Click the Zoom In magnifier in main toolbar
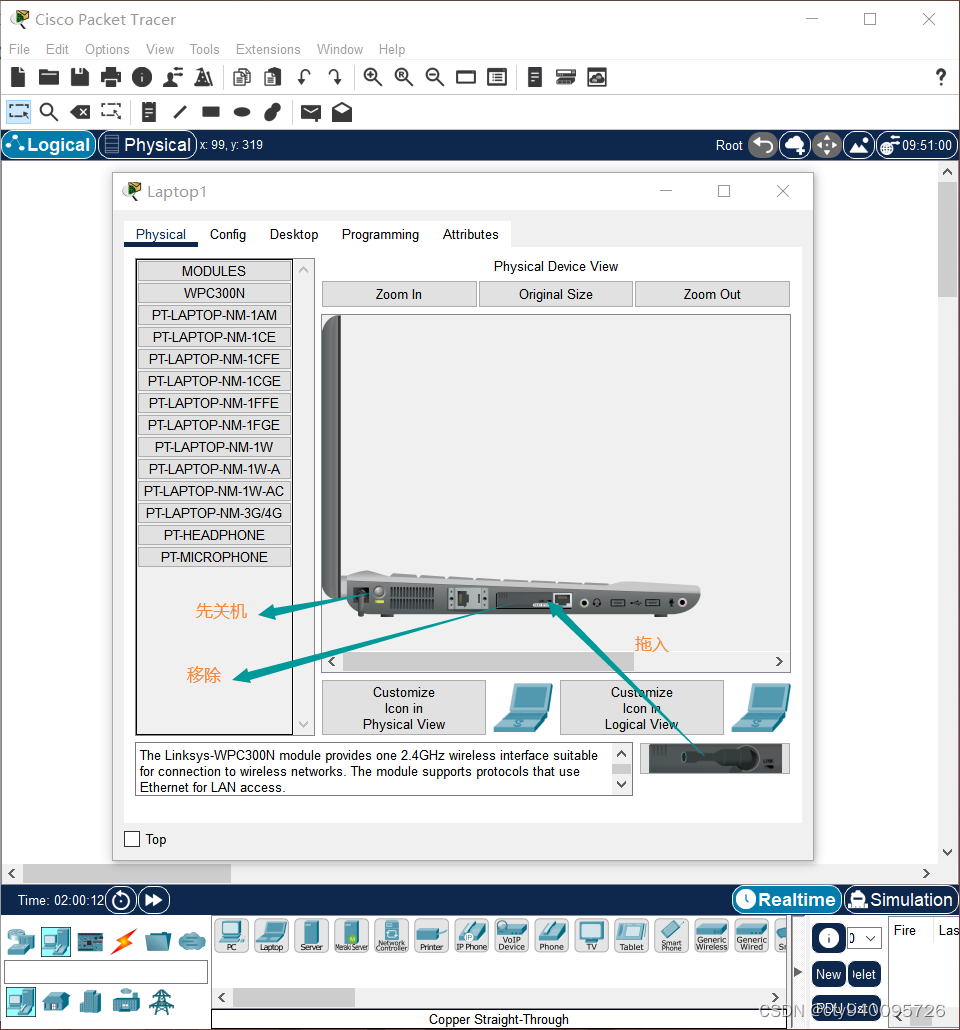 [x=373, y=78]
